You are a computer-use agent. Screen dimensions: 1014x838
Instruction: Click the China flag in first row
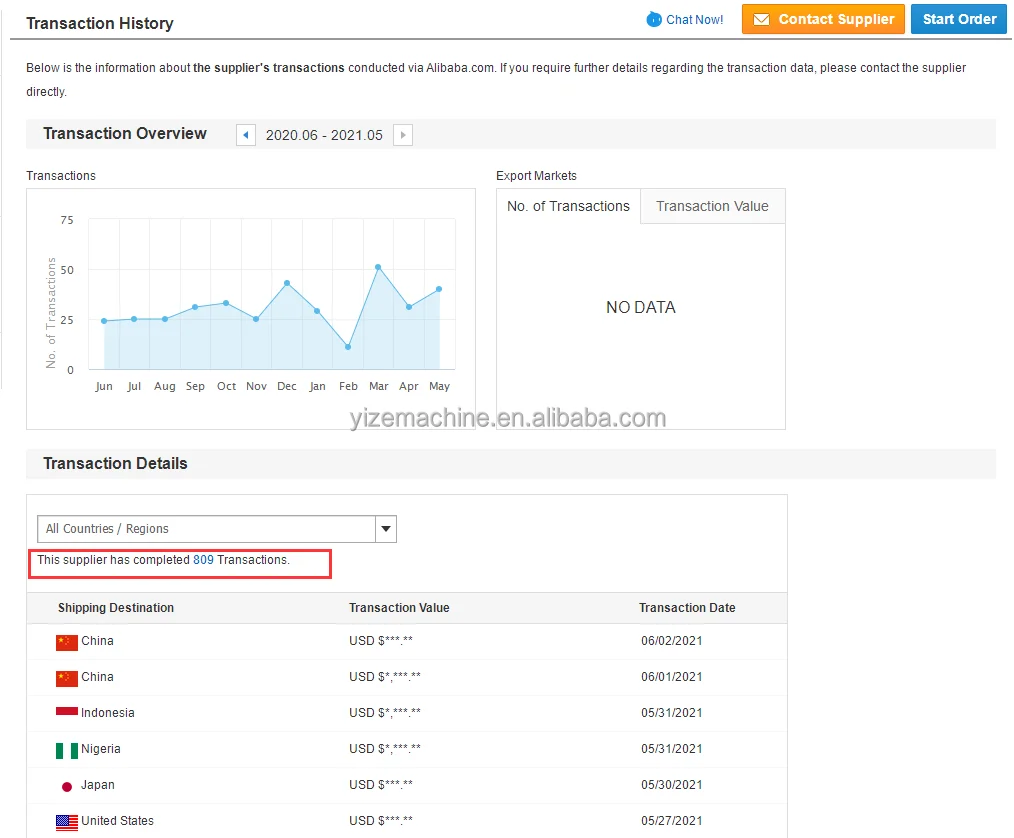pyautogui.click(x=67, y=642)
